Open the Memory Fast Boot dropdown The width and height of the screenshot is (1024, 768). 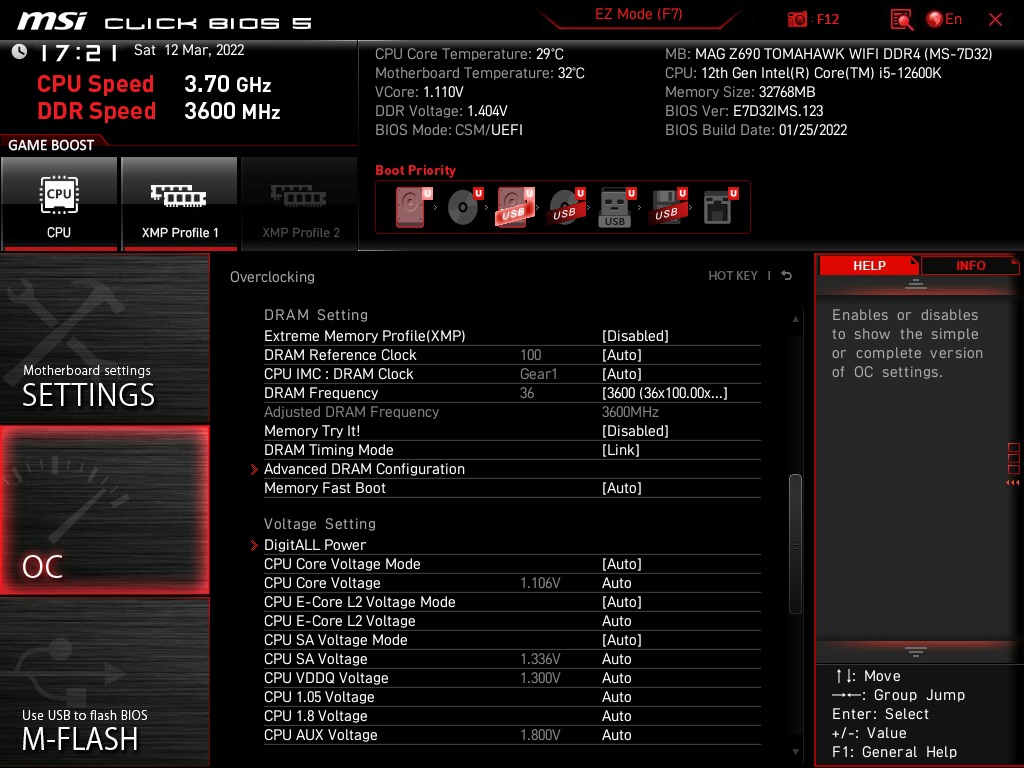point(622,488)
